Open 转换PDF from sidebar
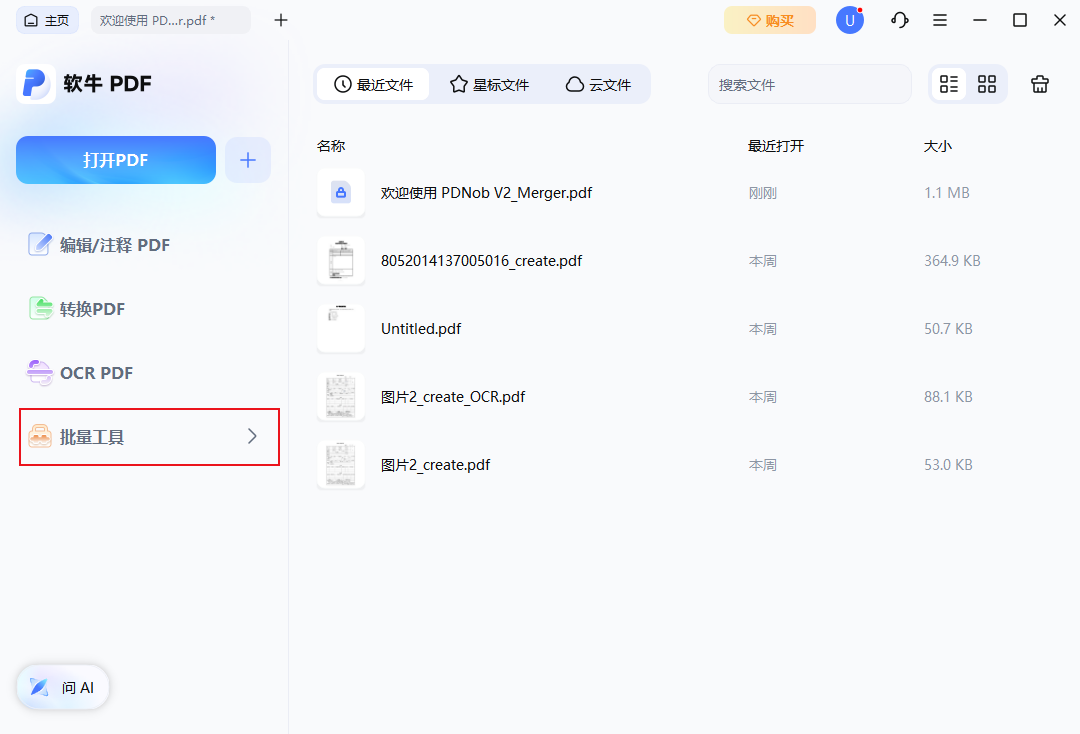The height and width of the screenshot is (734, 1080). point(76,308)
